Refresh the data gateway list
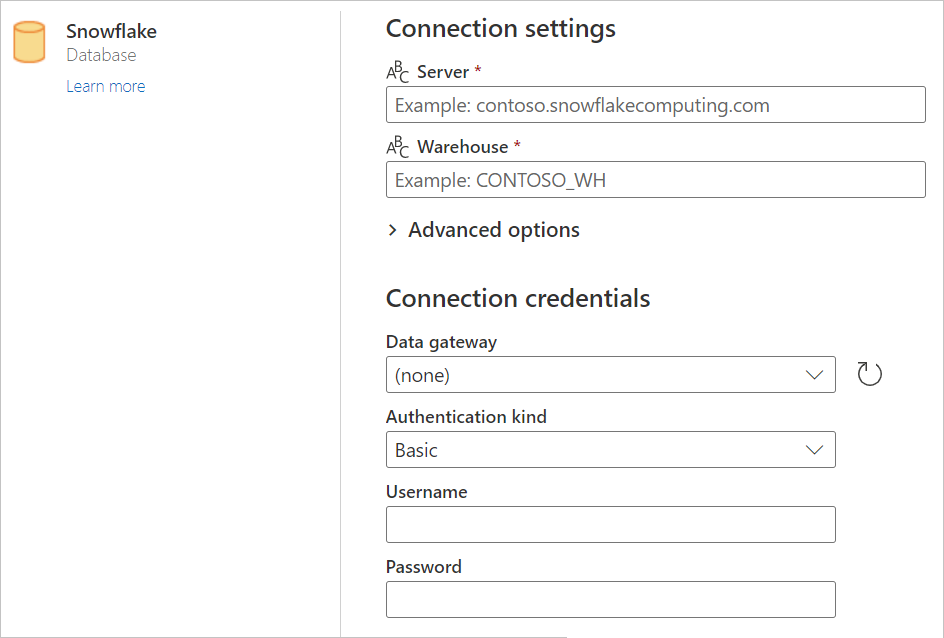 869,372
